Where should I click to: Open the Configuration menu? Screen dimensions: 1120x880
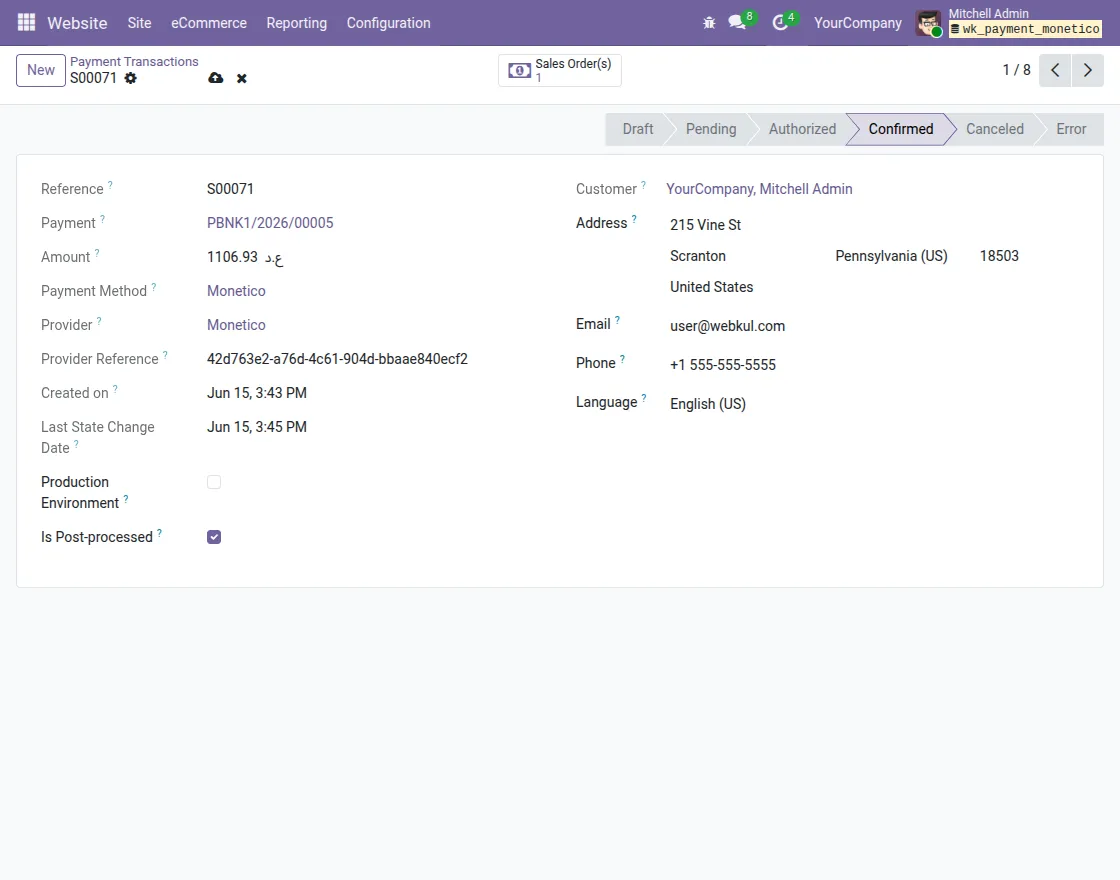click(x=389, y=23)
